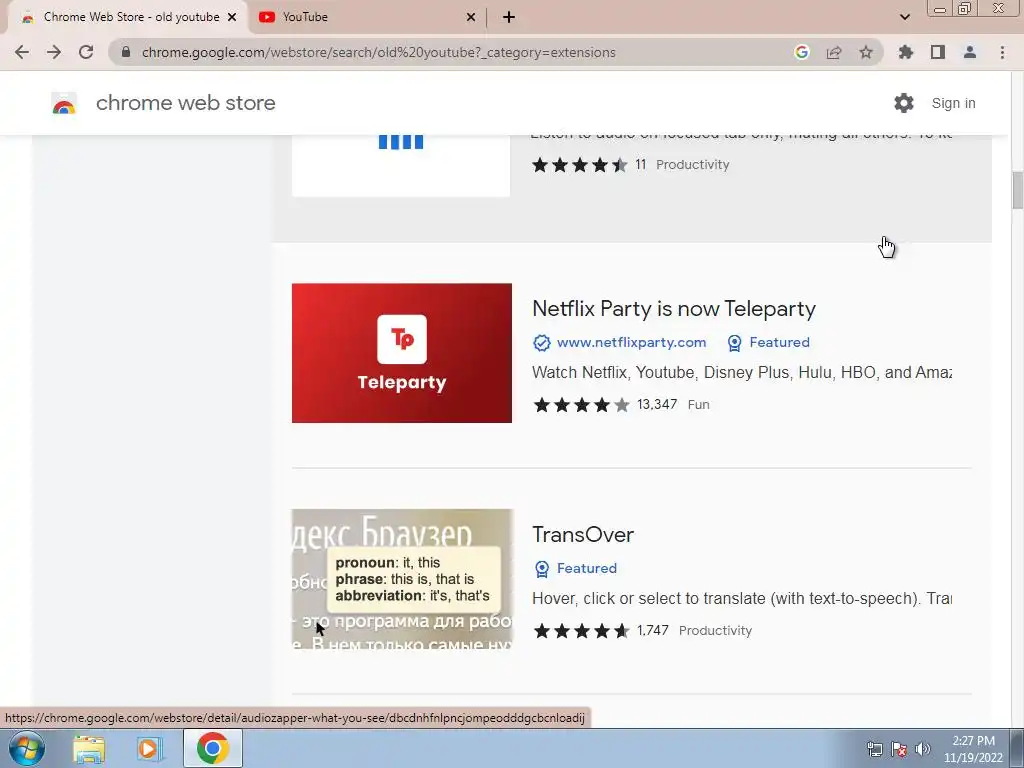Image resolution: width=1024 pixels, height=768 pixels.
Task: Click the address bar URL
Action: [x=378, y=52]
